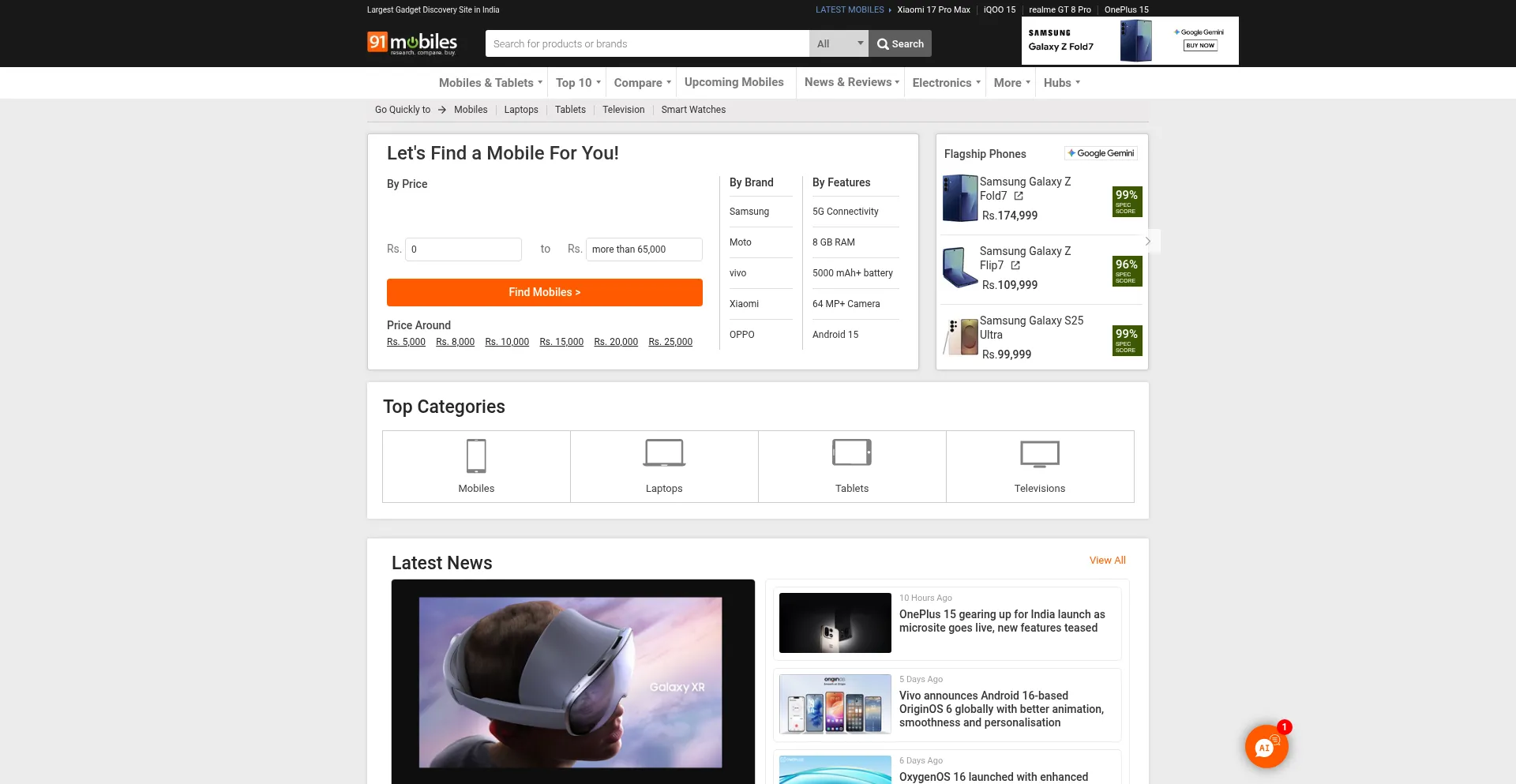Select price around Rs. 25,000
Viewport: 1516px width, 784px height.
670,342
